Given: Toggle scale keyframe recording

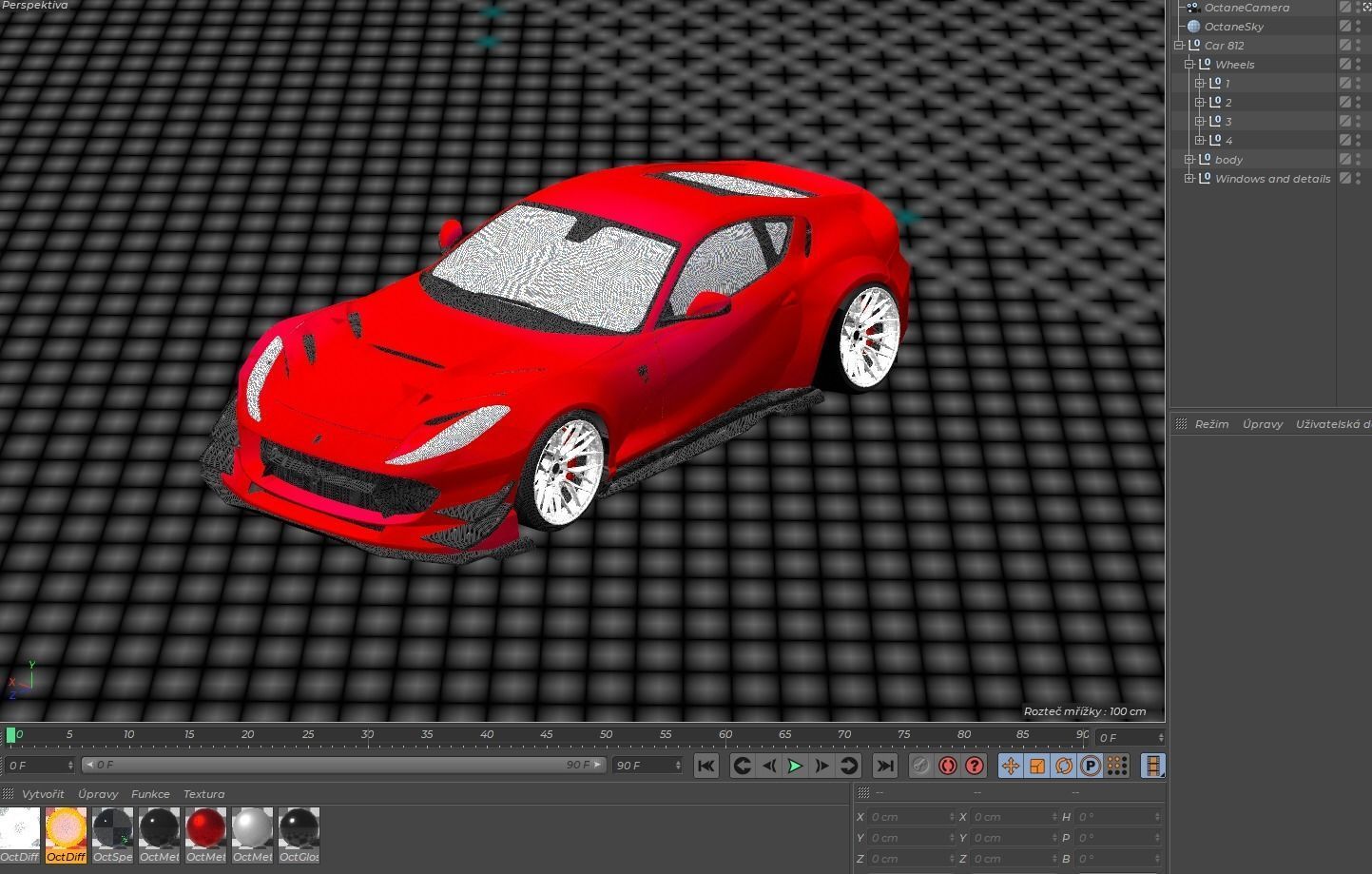Looking at the screenshot, I should coord(1037,766).
